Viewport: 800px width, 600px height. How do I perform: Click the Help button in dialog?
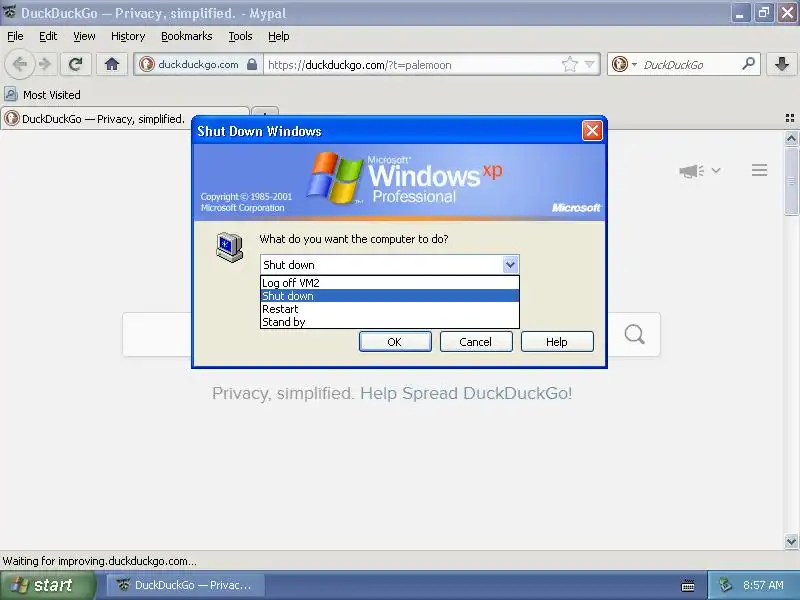pos(557,341)
